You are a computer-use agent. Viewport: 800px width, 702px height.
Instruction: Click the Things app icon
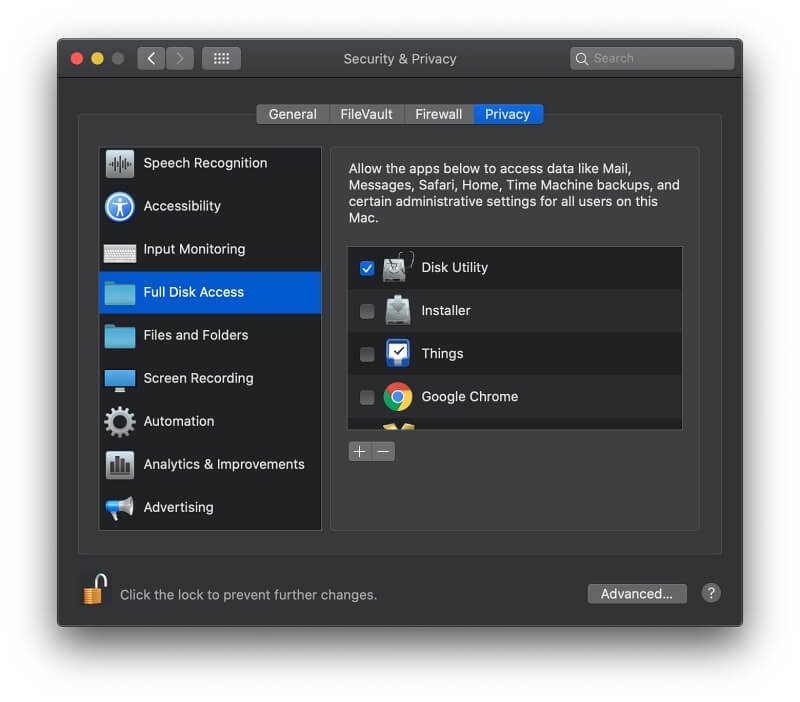(x=397, y=353)
